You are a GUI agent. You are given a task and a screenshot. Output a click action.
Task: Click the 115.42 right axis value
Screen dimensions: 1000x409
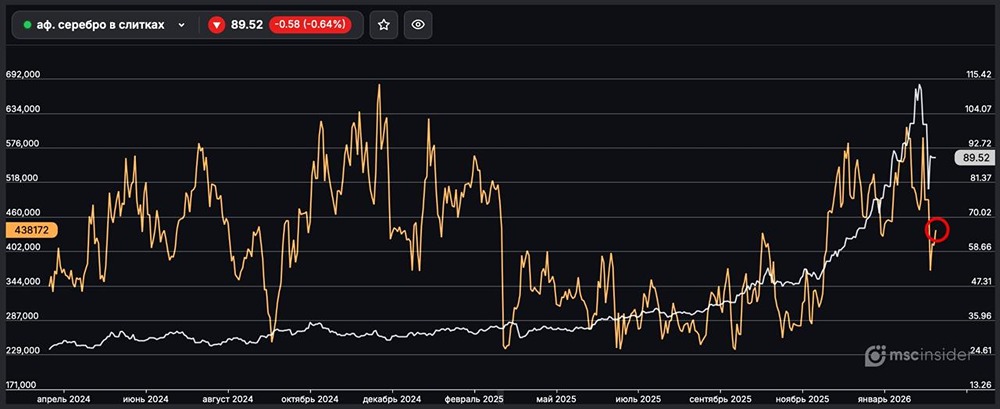pos(978,75)
